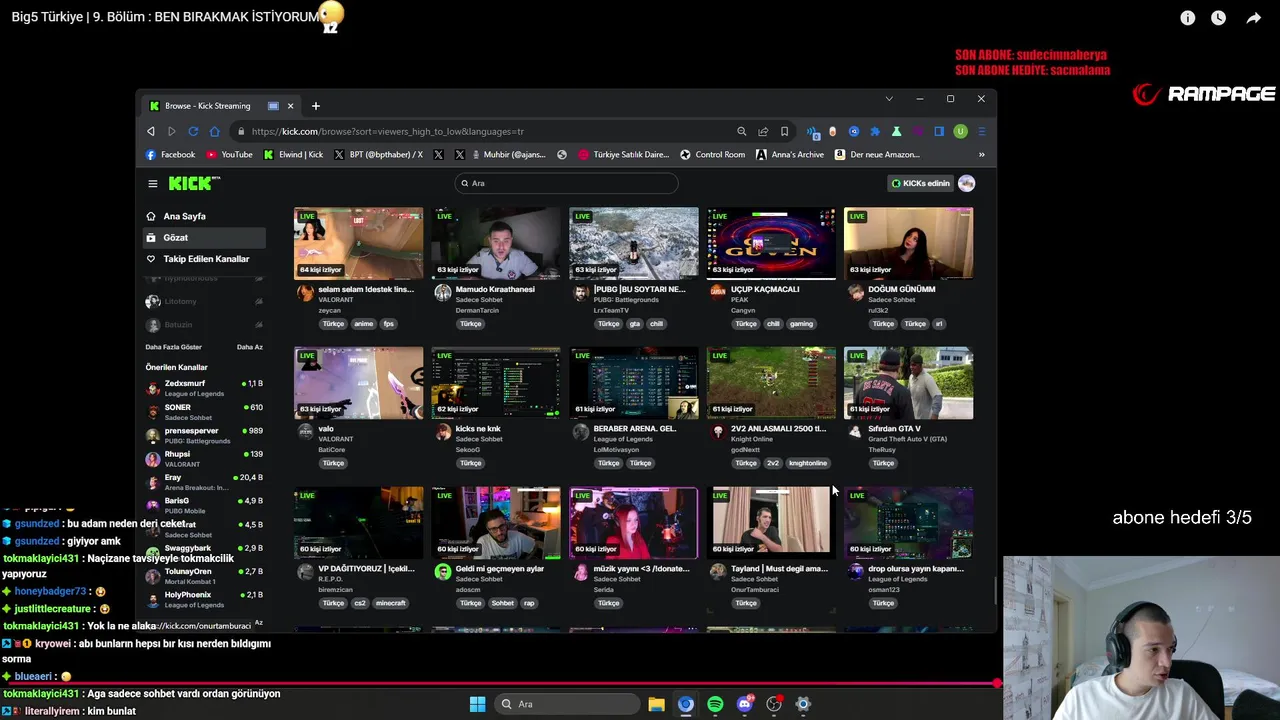Select the gta tag under LrxTeamTV
The height and width of the screenshot is (720, 1280).
point(634,324)
